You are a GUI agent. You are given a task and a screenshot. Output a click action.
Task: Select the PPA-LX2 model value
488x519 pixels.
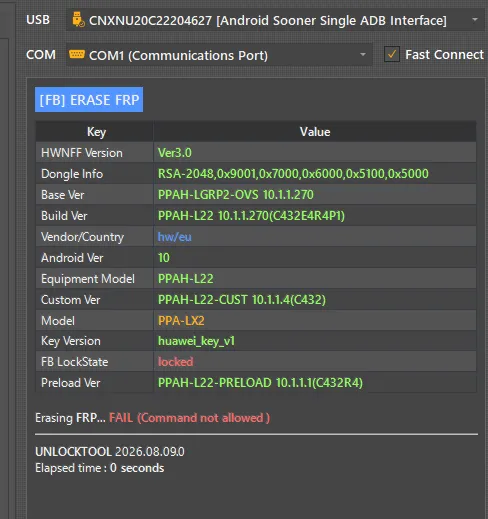315,320
